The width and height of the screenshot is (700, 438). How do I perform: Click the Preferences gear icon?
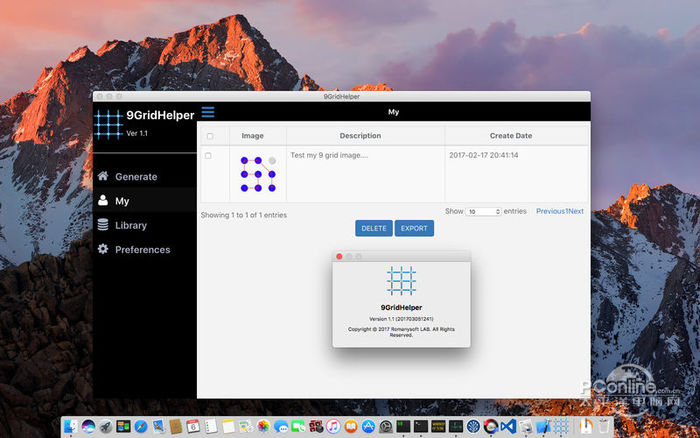[x=102, y=249]
